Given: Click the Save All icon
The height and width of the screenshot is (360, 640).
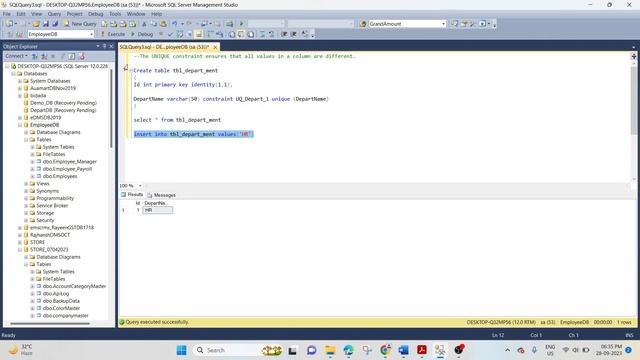Looking at the screenshot, I should coord(55,24).
